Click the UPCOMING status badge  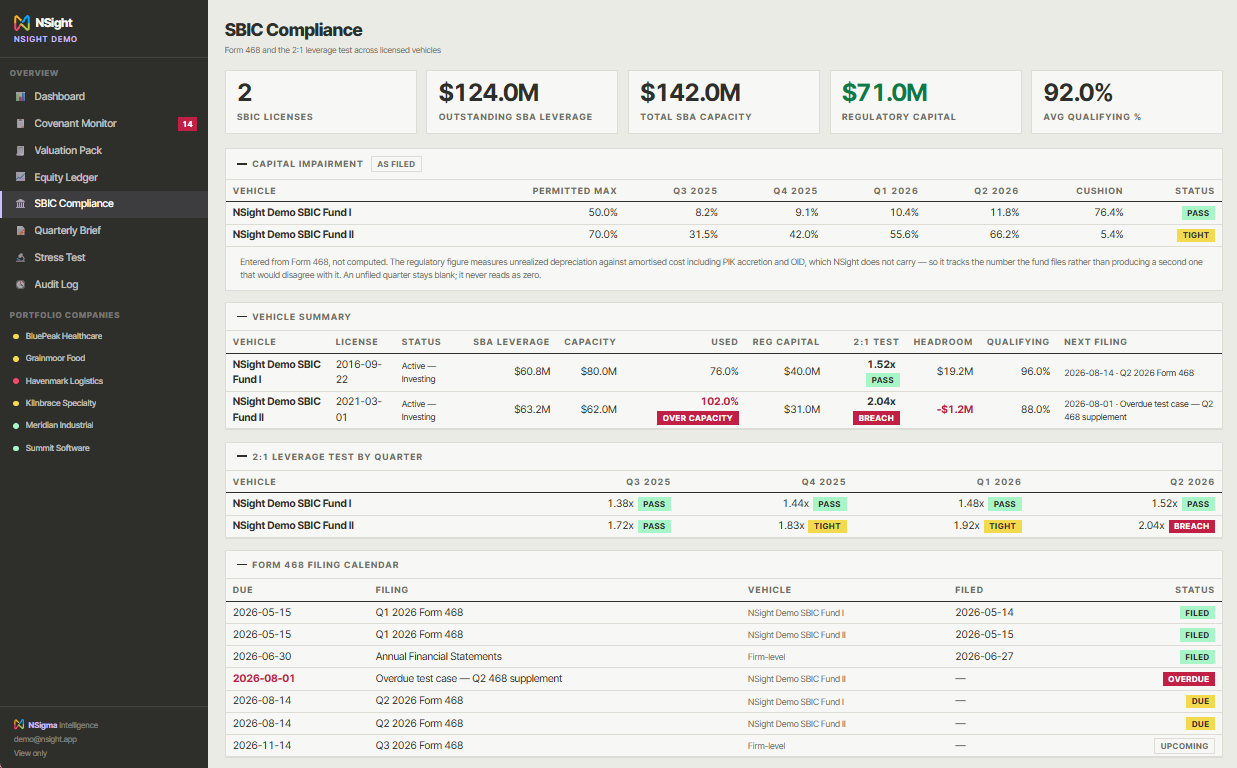click(1184, 746)
